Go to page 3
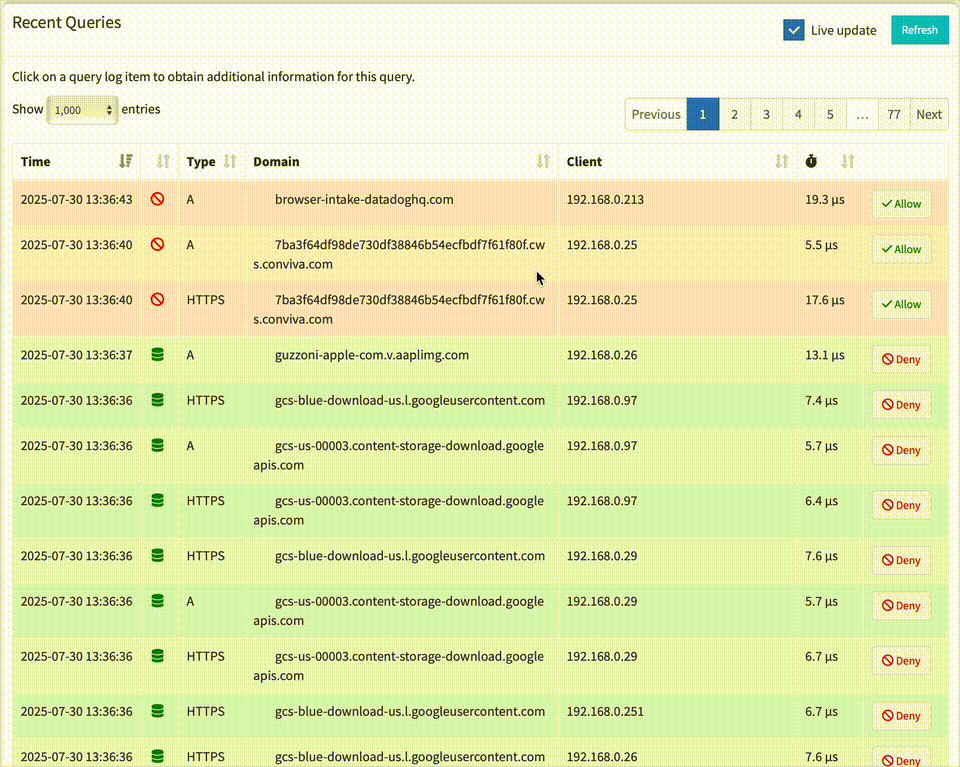The width and height of the screenshot is (960, 767). point(767,114)
